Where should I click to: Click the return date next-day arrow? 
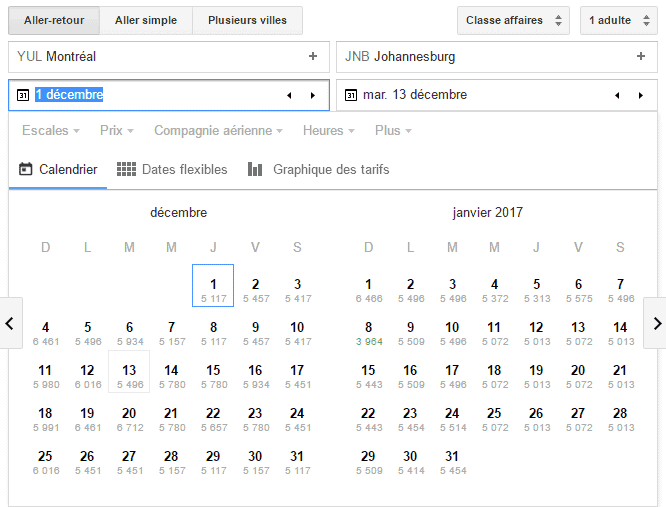click(641, 96)
